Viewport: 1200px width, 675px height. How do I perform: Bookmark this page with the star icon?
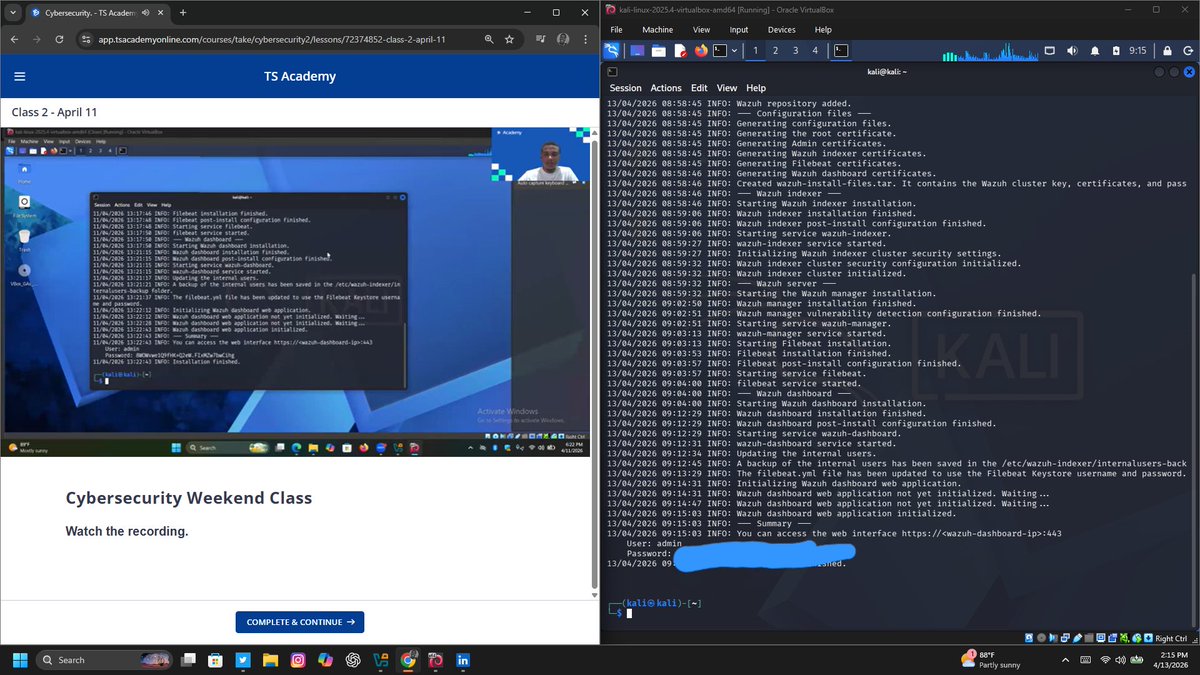point(510,39)
